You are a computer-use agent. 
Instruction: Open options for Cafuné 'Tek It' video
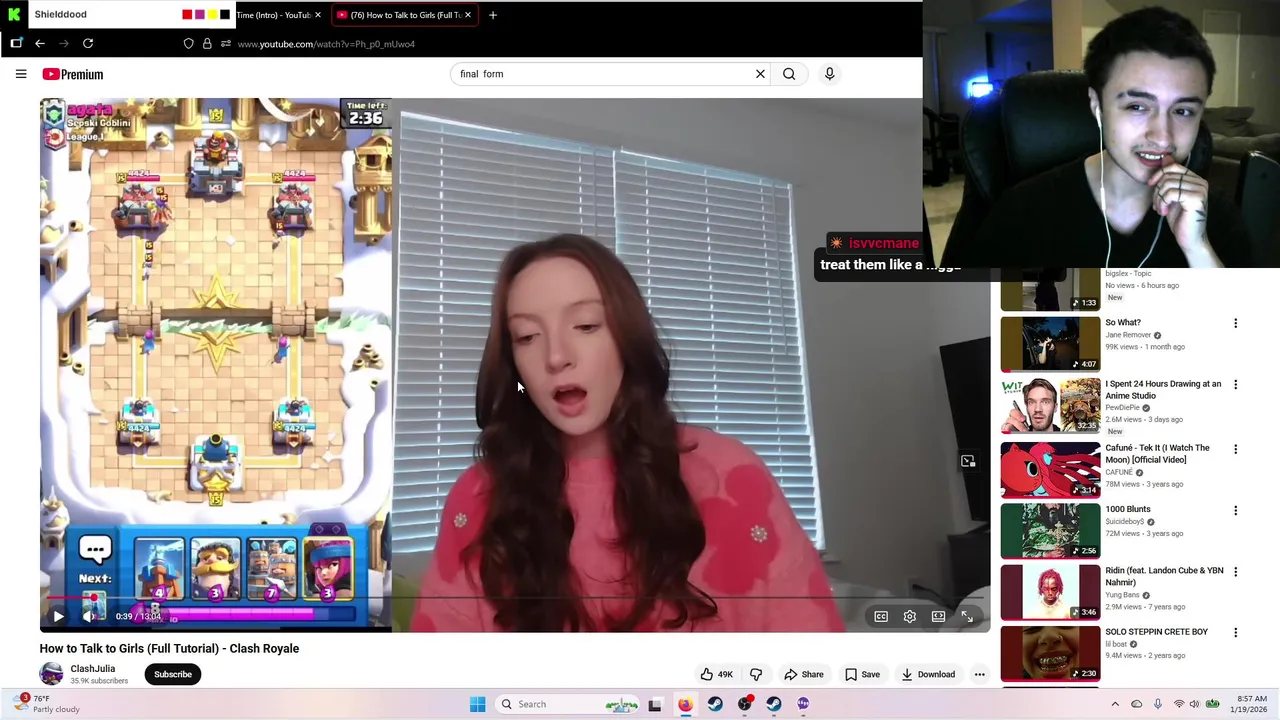click(x=1235, y=449)
